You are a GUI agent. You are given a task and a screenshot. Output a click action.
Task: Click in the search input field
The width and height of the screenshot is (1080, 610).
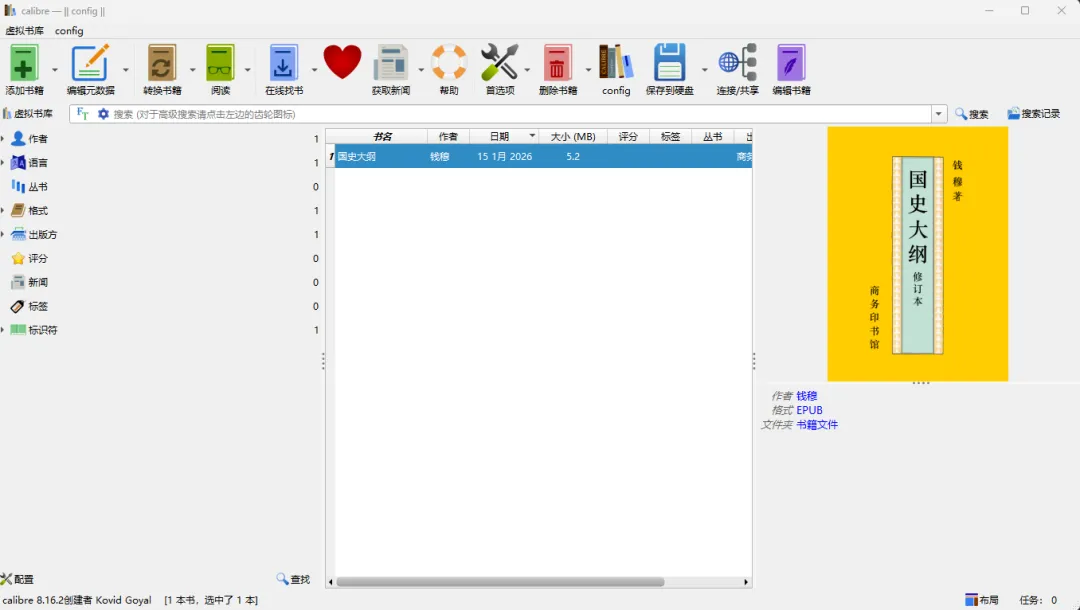[520, 114]
